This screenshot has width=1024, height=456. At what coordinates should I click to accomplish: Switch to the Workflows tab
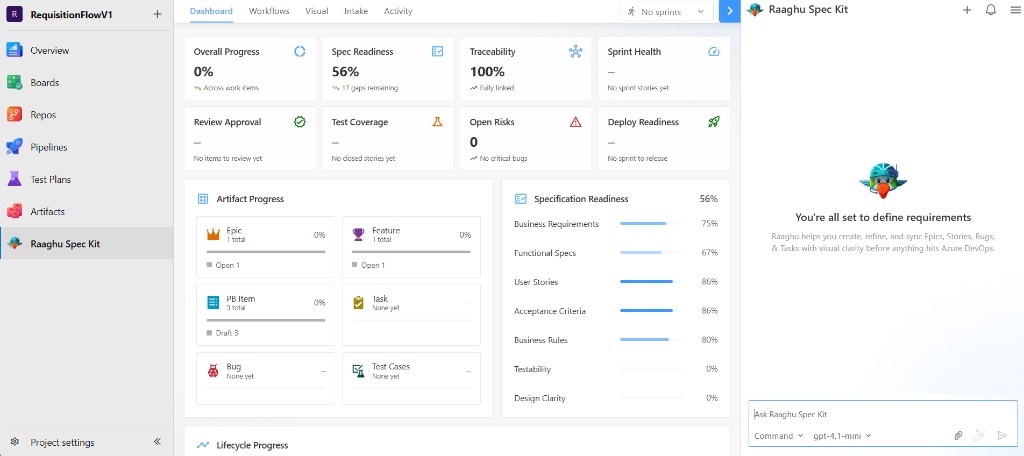(x=269, y=11)
